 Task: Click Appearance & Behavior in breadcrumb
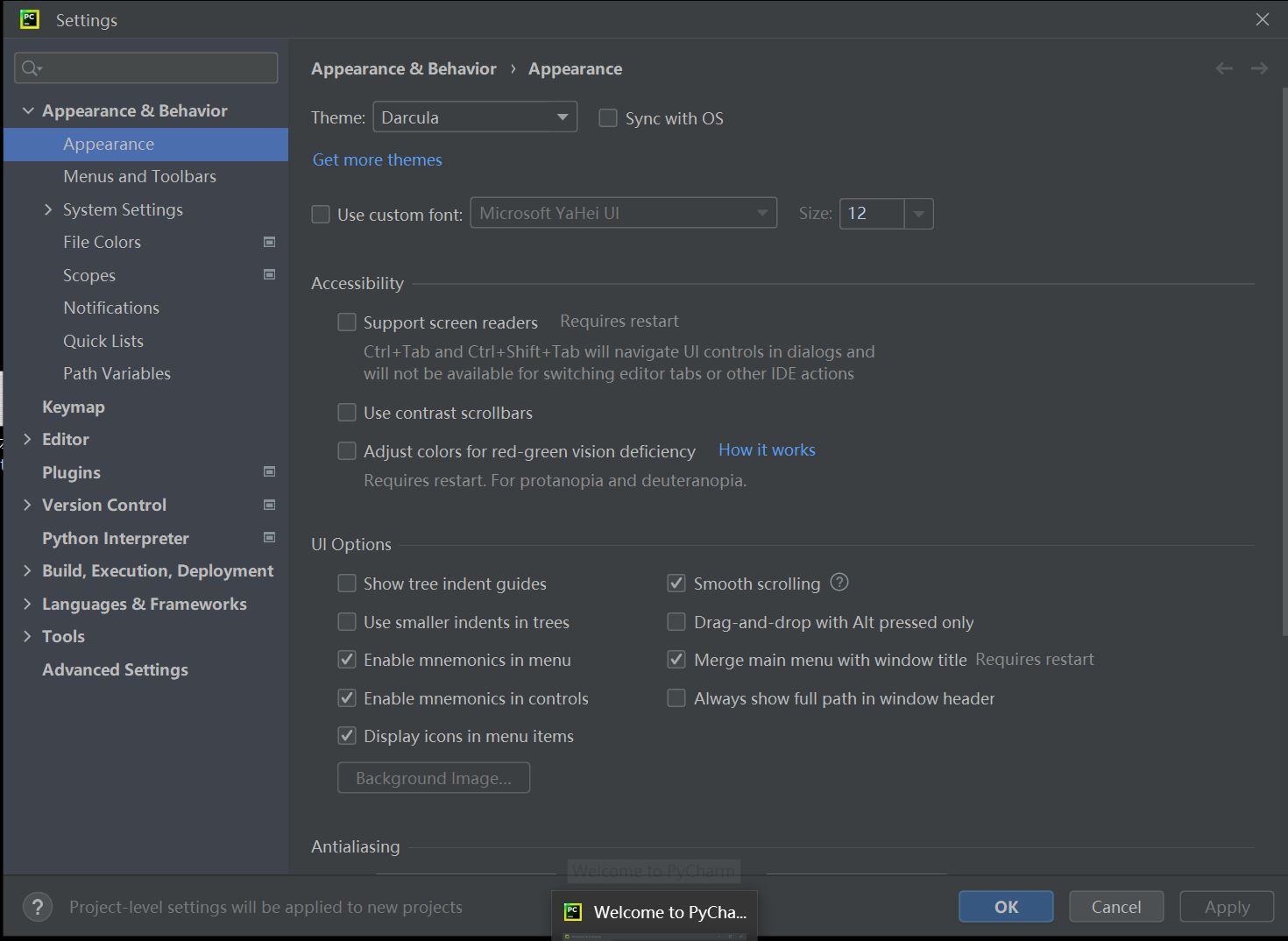[404, 68]
